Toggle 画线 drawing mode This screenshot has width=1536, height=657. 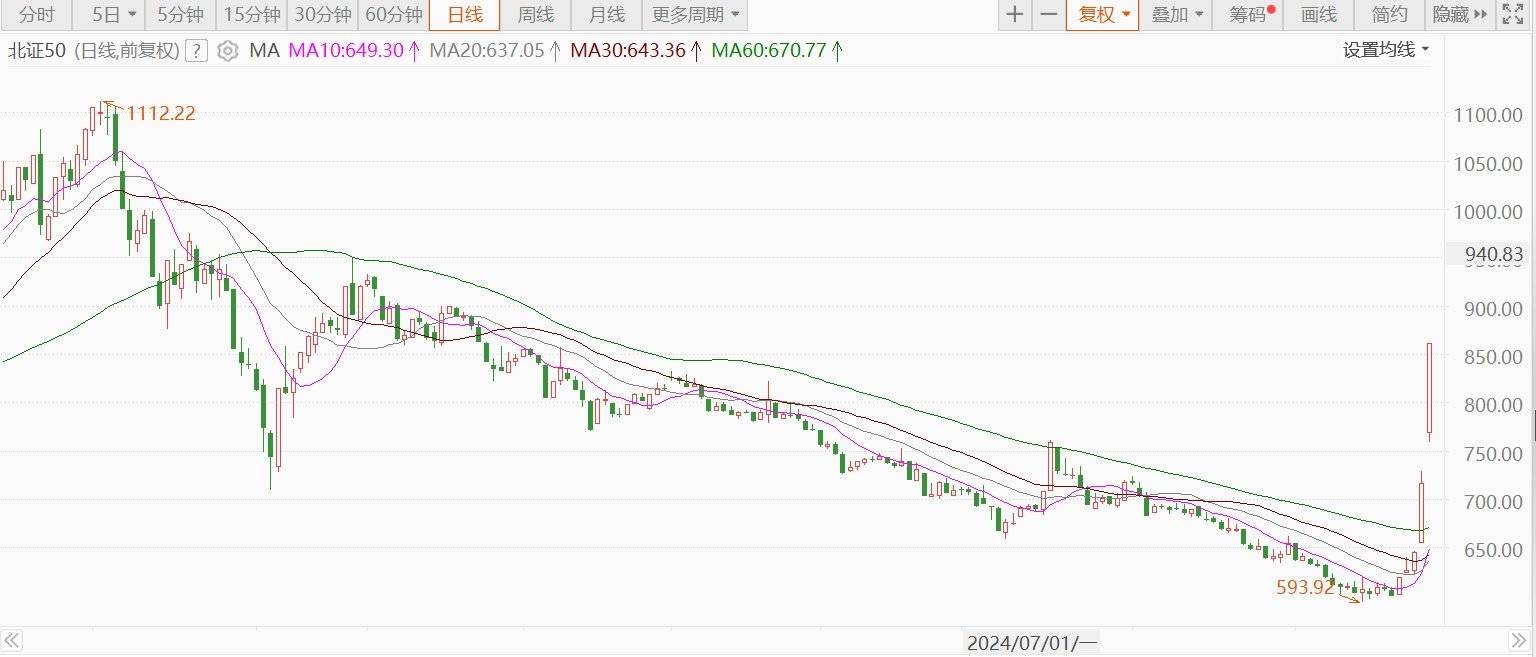tap(1319, 15)
